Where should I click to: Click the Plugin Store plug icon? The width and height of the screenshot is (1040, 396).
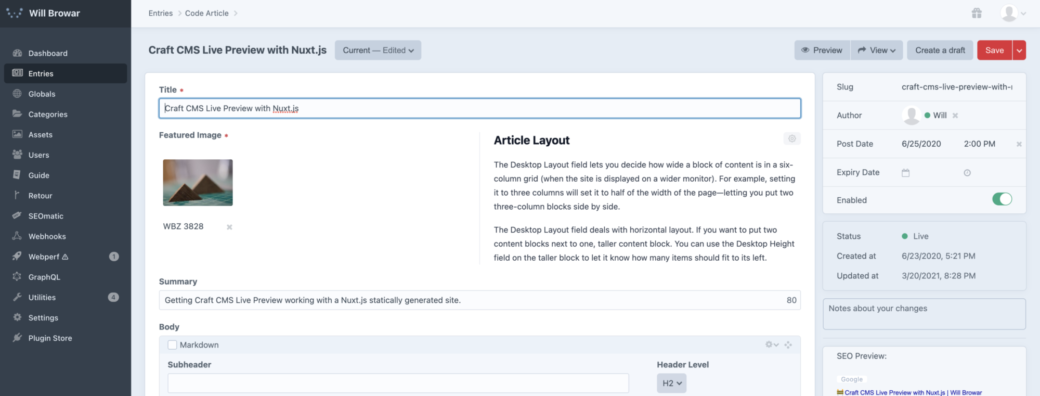[x=17, y=338]
